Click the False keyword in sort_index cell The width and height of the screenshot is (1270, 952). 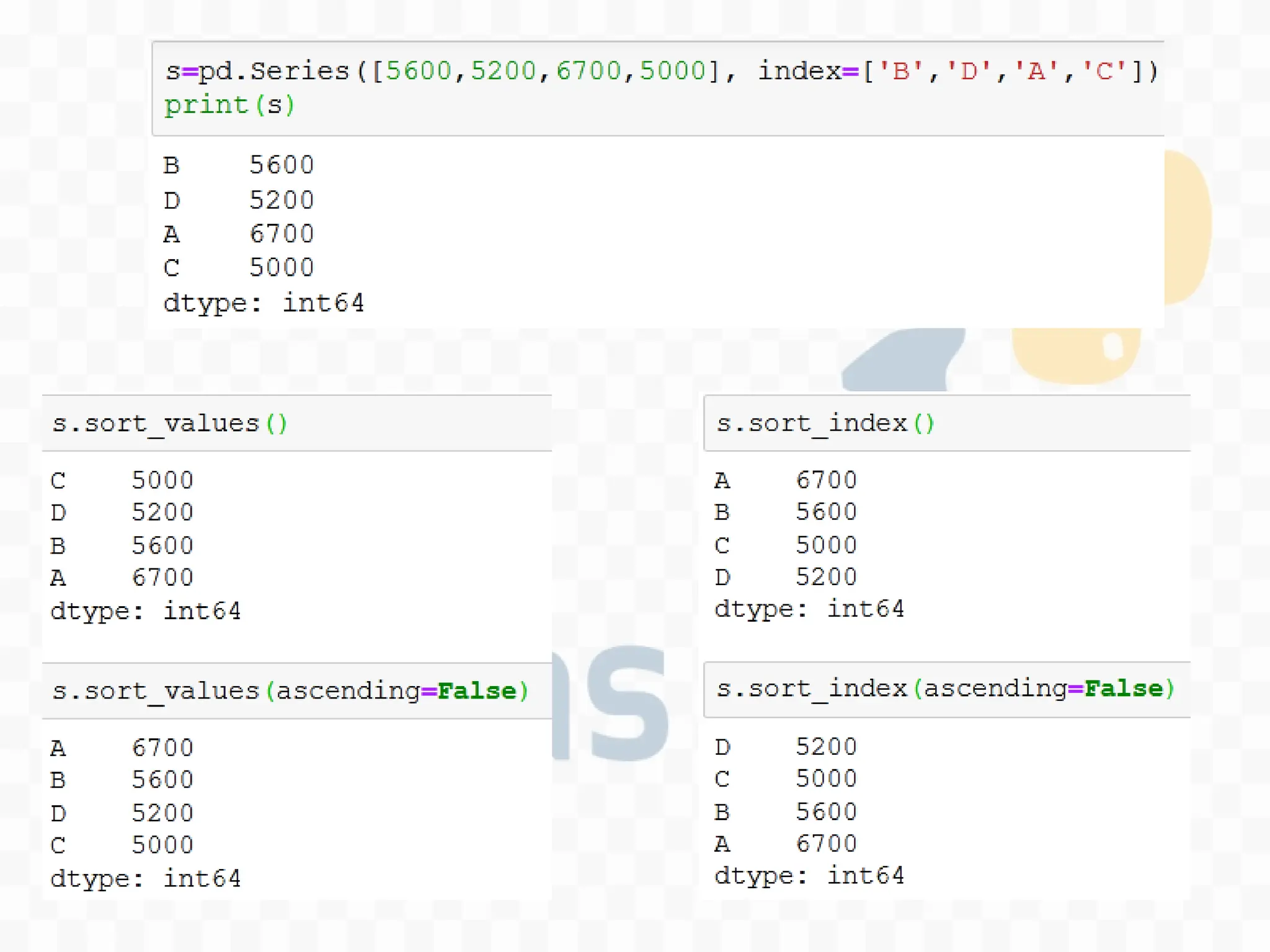[x=1123, y=689]
